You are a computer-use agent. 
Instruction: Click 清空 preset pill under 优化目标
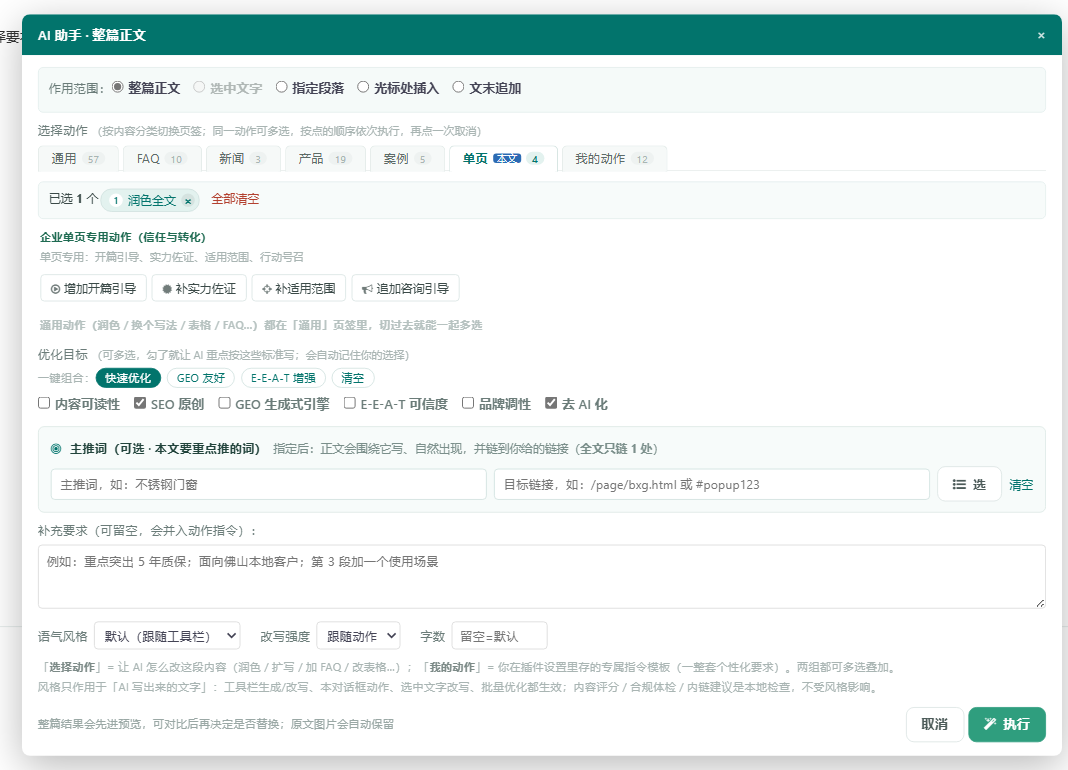click(x=352, y=378)
